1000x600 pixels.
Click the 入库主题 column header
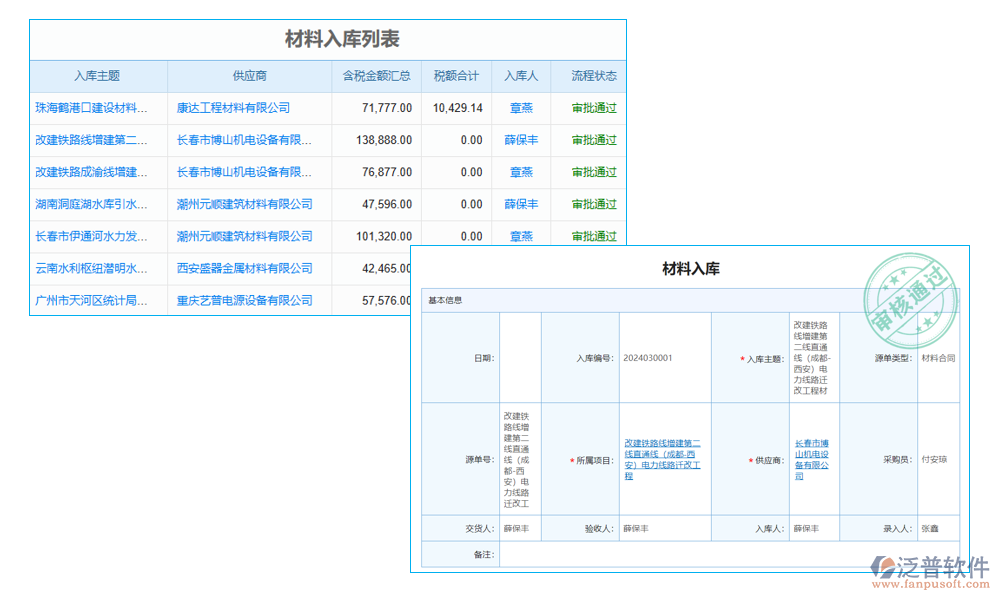[x=97, y=75]
